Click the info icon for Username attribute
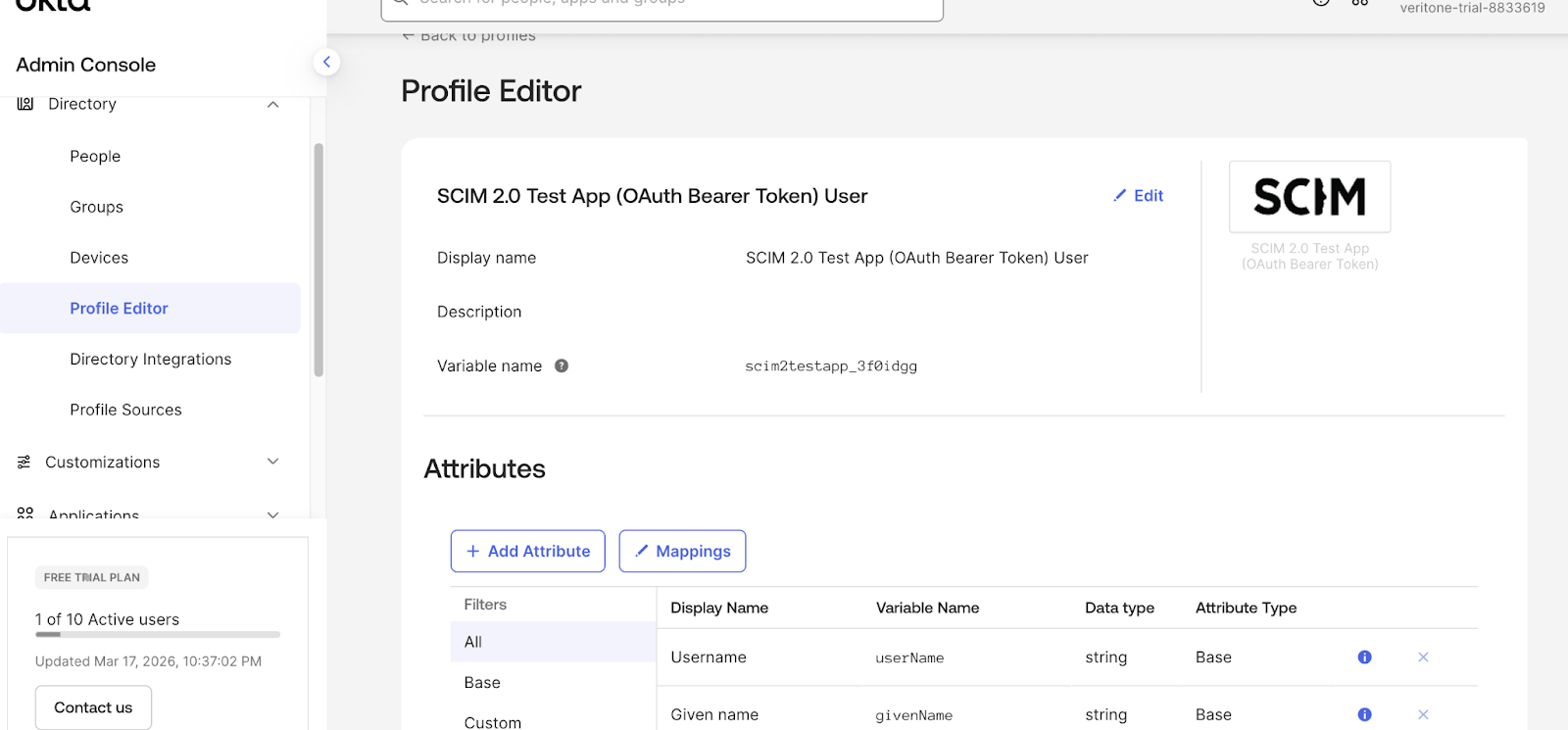 coord(1364,657)
